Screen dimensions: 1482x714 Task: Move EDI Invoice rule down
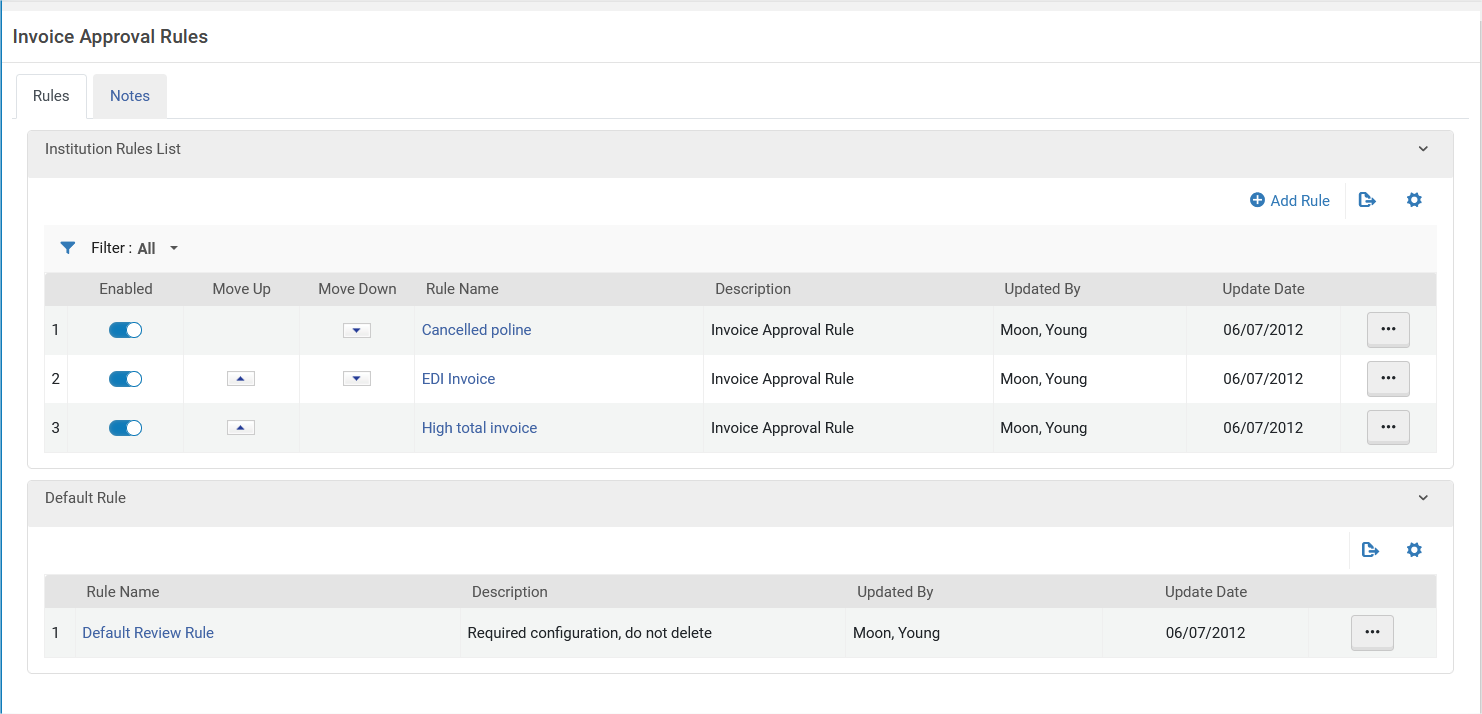[x=357, y=379]
